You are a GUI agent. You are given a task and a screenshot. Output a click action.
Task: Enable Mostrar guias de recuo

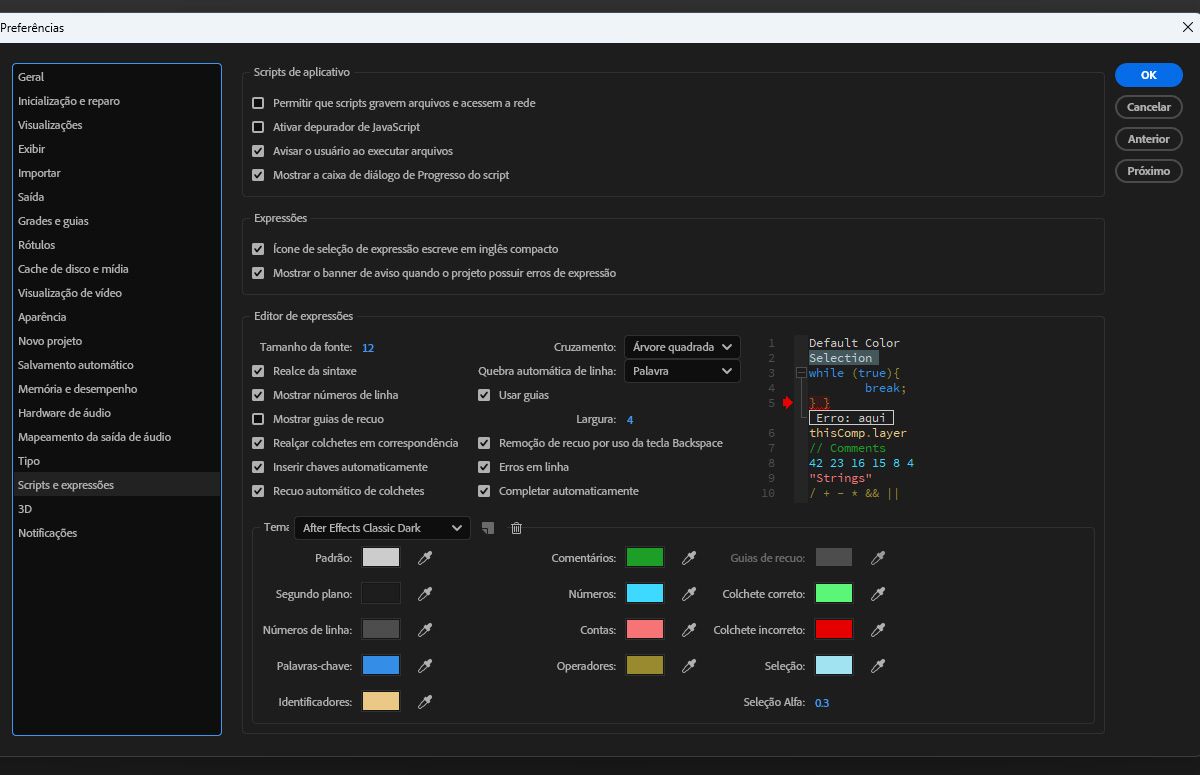tap(258, 419)
